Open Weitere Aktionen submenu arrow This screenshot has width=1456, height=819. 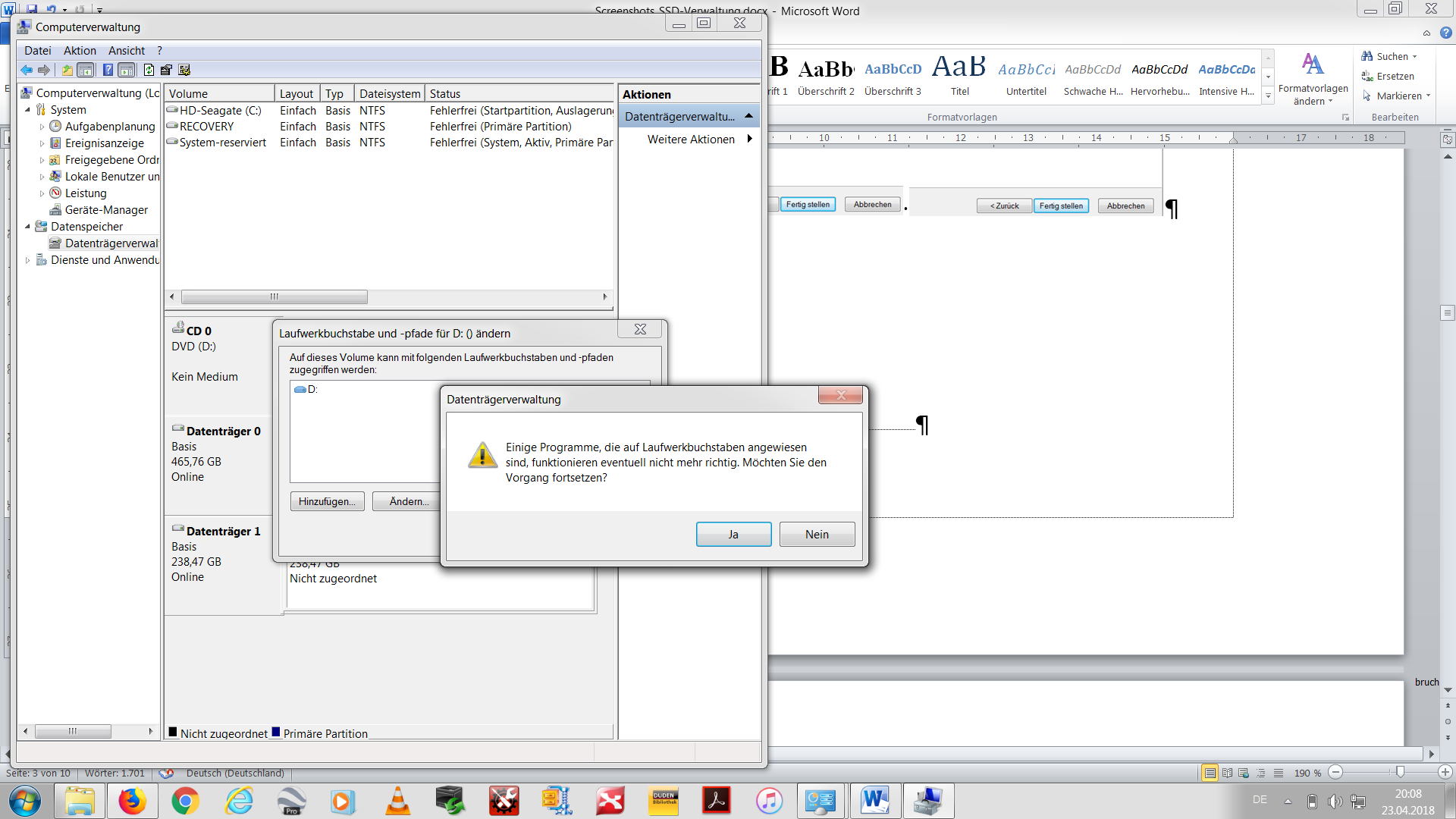point(749,139)
